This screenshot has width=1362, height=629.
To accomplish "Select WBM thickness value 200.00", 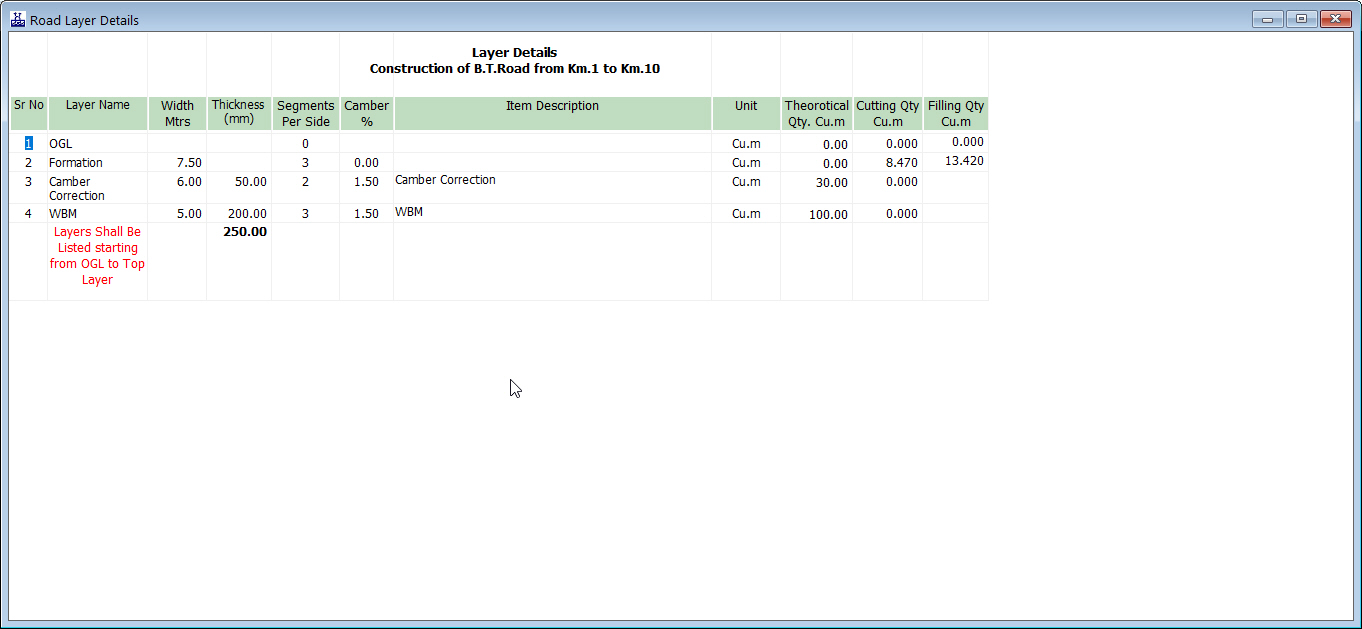I will click(238, 213).
